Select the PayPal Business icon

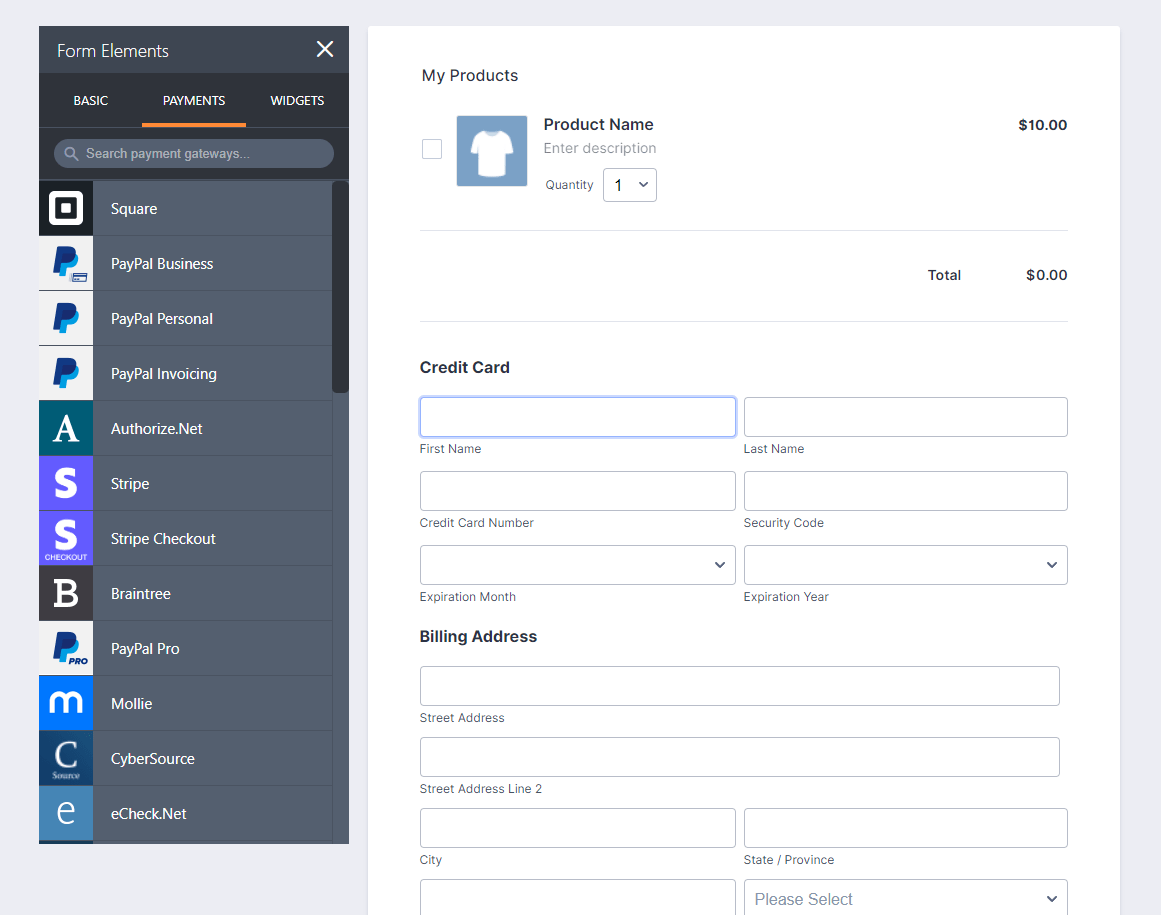click(66, 264)
